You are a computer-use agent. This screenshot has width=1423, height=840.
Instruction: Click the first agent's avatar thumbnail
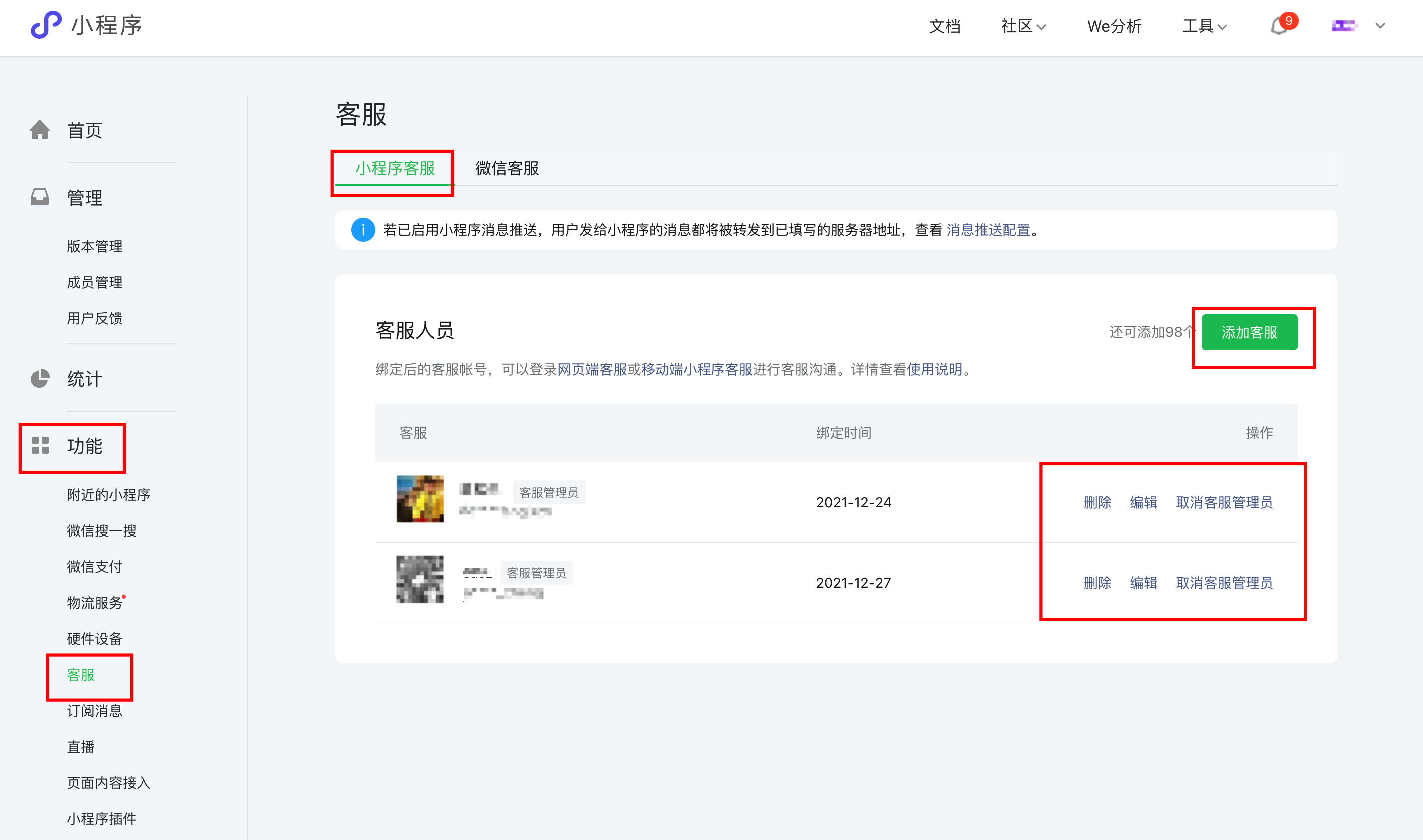[x=420, y=499]
